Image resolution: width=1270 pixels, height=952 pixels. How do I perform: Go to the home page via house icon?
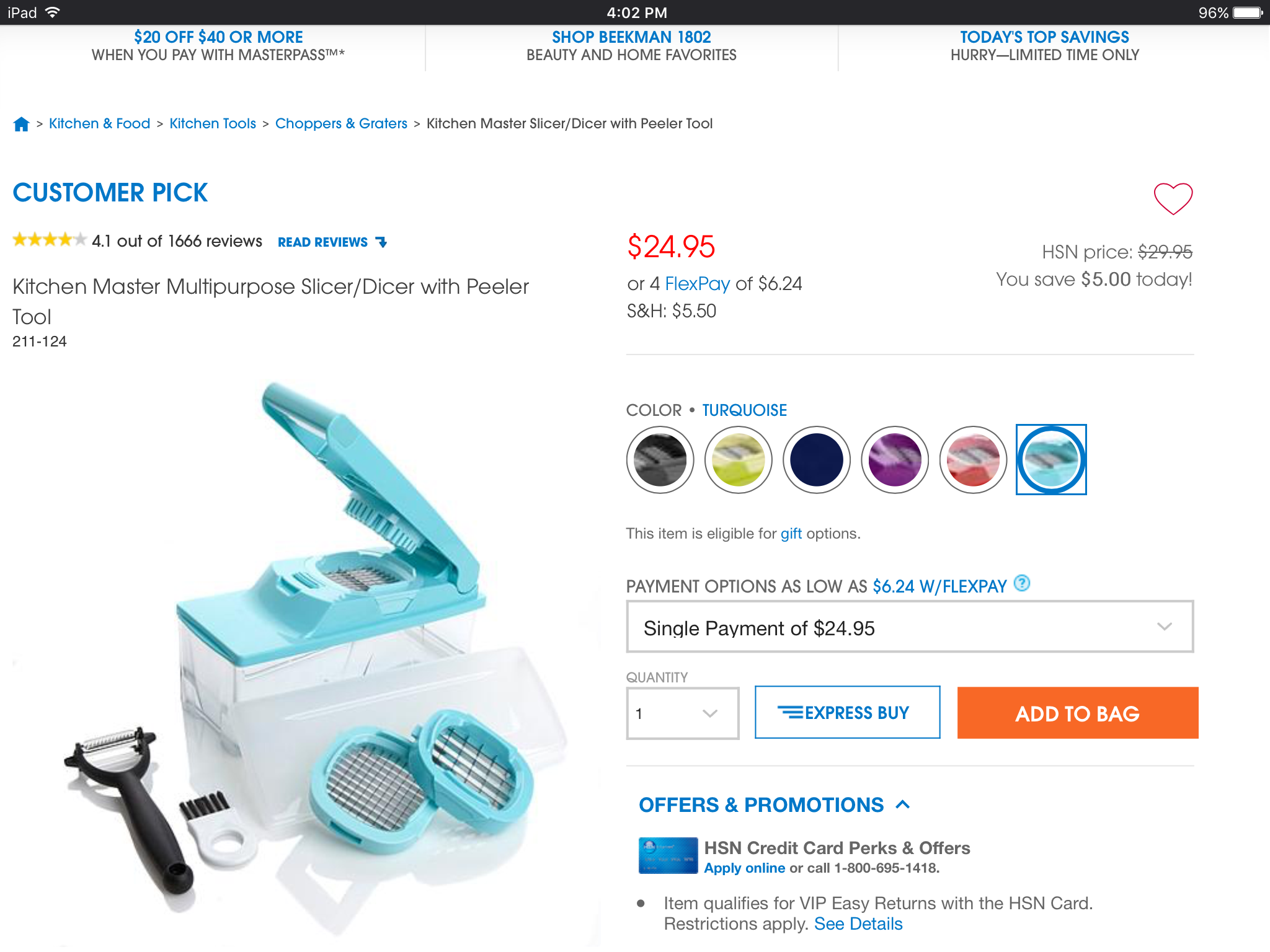pyautogui.click(x=21, y=124)
